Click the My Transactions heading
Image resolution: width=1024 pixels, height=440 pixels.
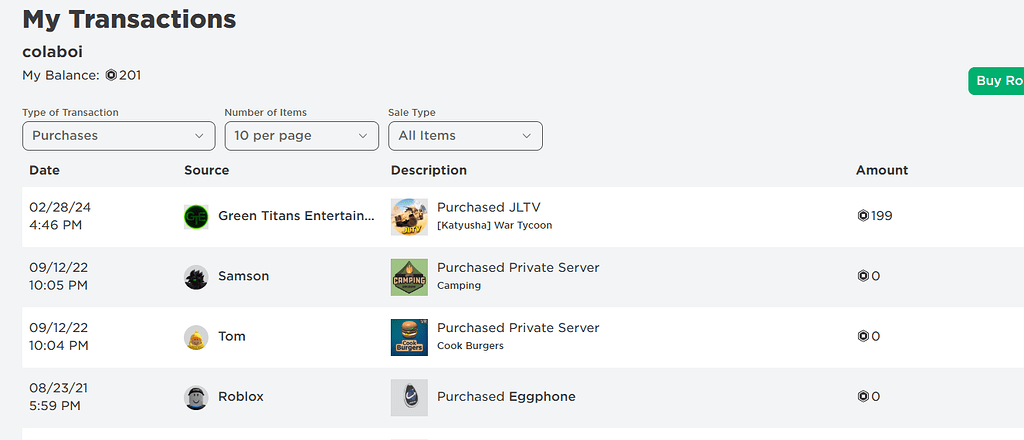point(129,19)
